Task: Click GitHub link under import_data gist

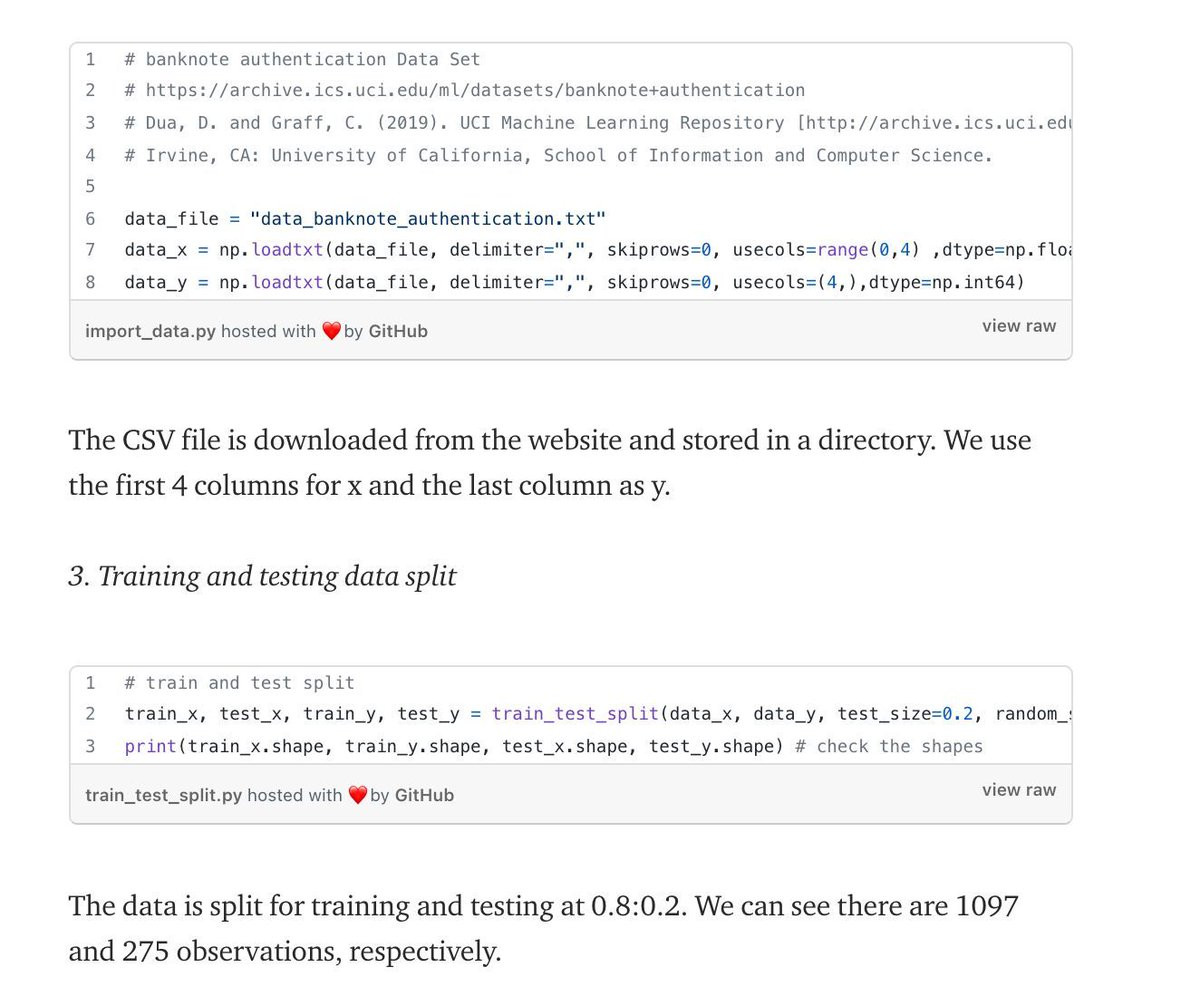Action: pyautogui.click(x=398, y=331)
